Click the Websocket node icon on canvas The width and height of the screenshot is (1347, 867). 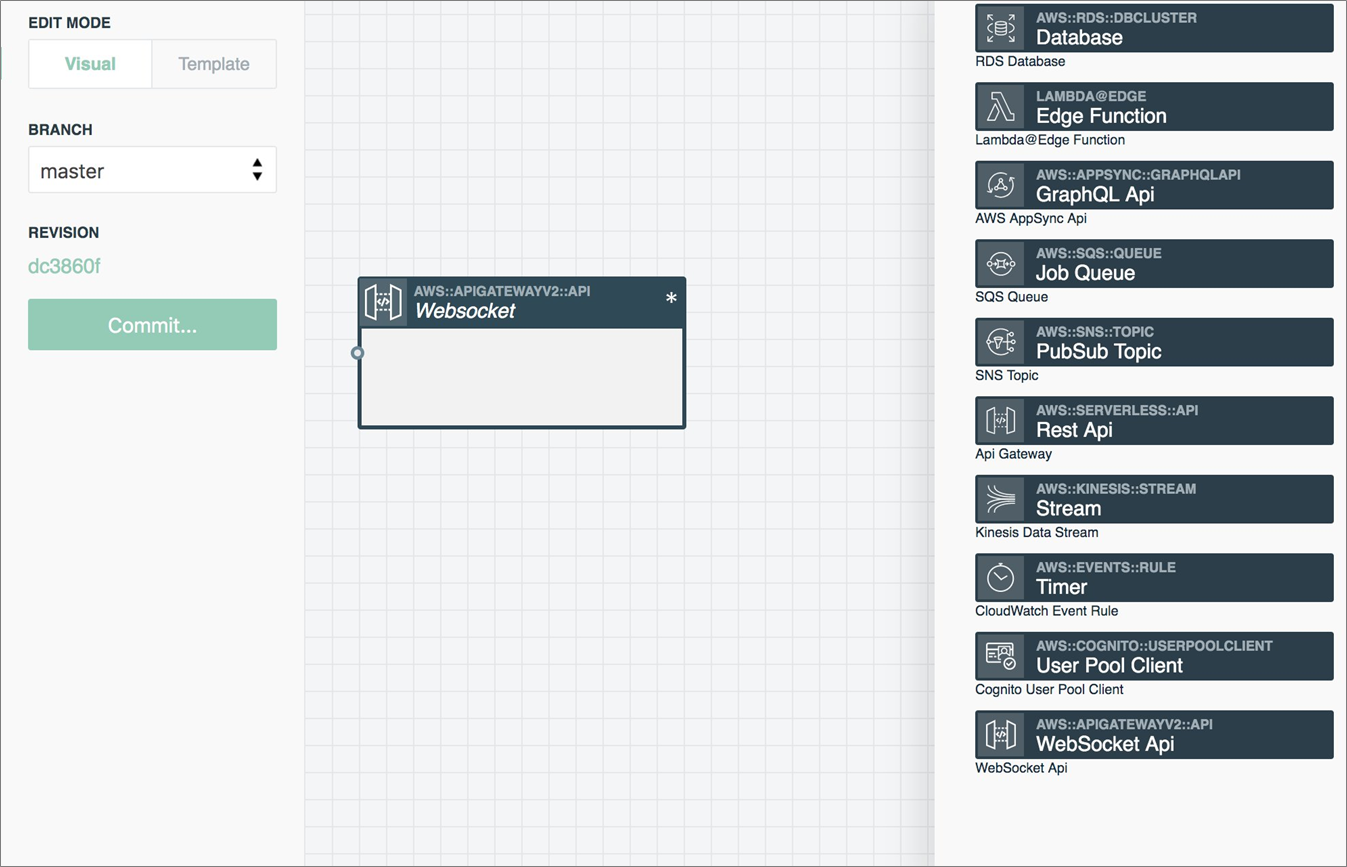[384, 302]
